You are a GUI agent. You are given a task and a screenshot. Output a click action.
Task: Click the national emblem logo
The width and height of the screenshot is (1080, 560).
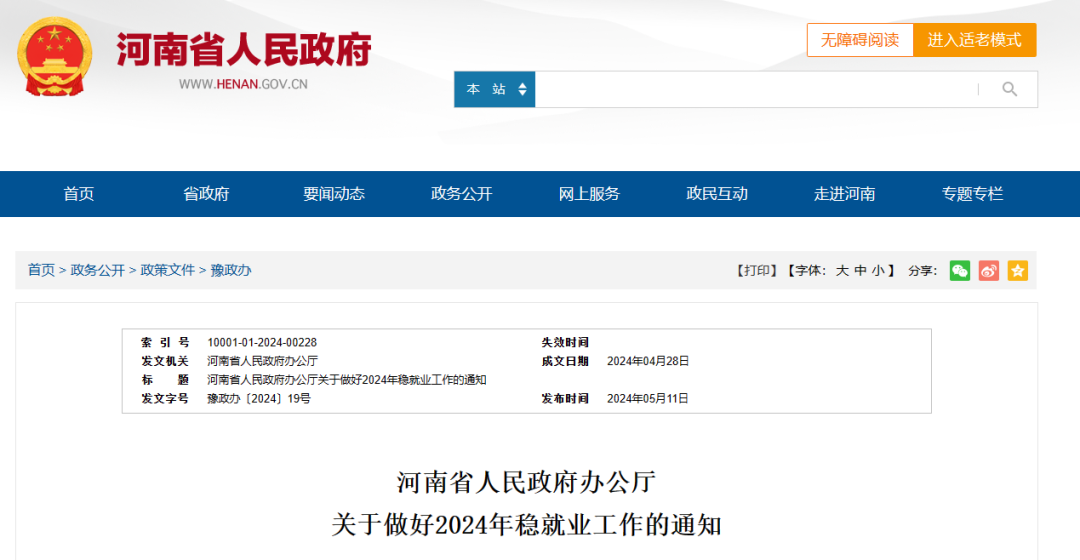54,57
